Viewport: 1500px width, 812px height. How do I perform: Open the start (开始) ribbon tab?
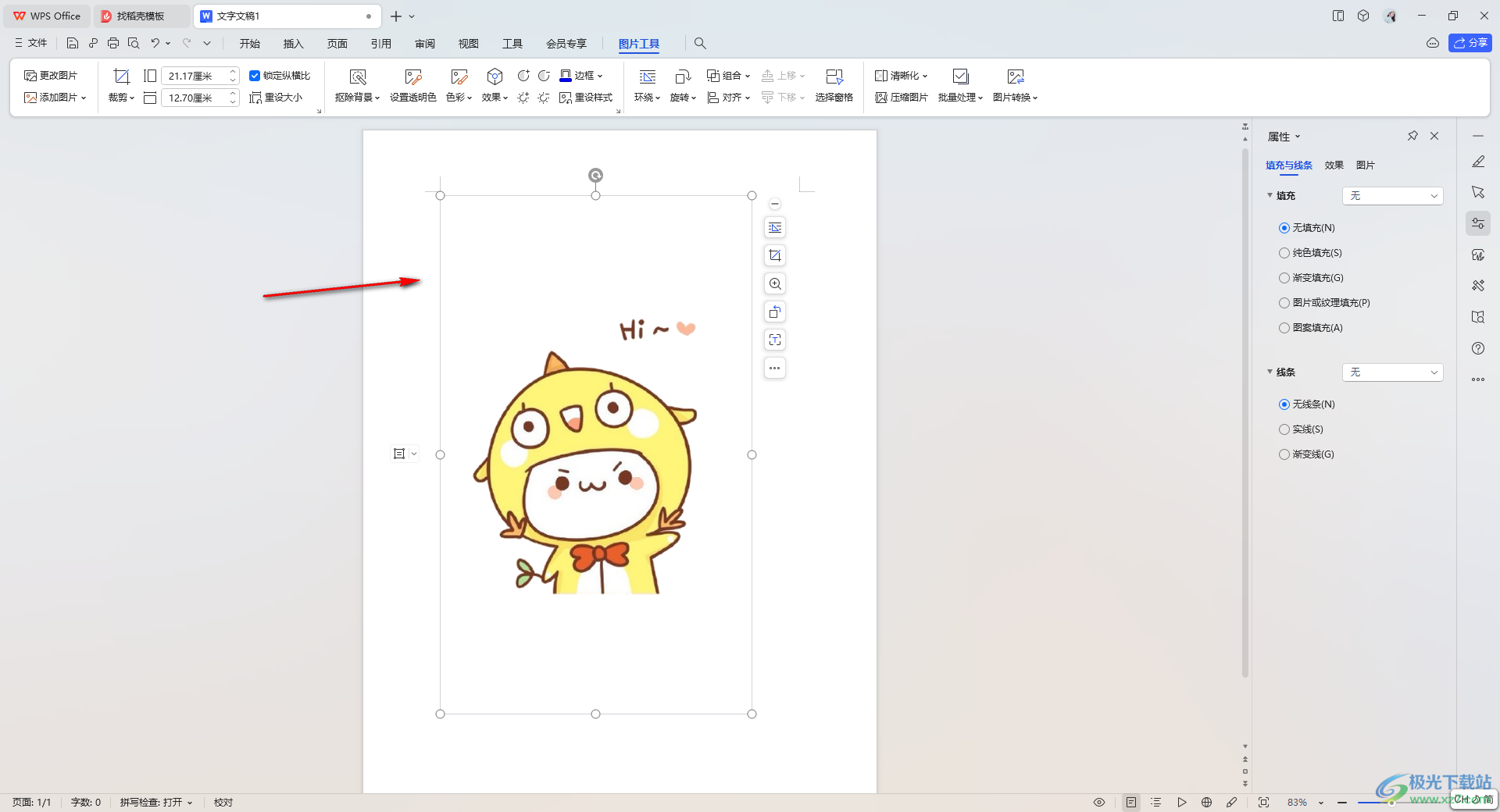pos(250,44)
